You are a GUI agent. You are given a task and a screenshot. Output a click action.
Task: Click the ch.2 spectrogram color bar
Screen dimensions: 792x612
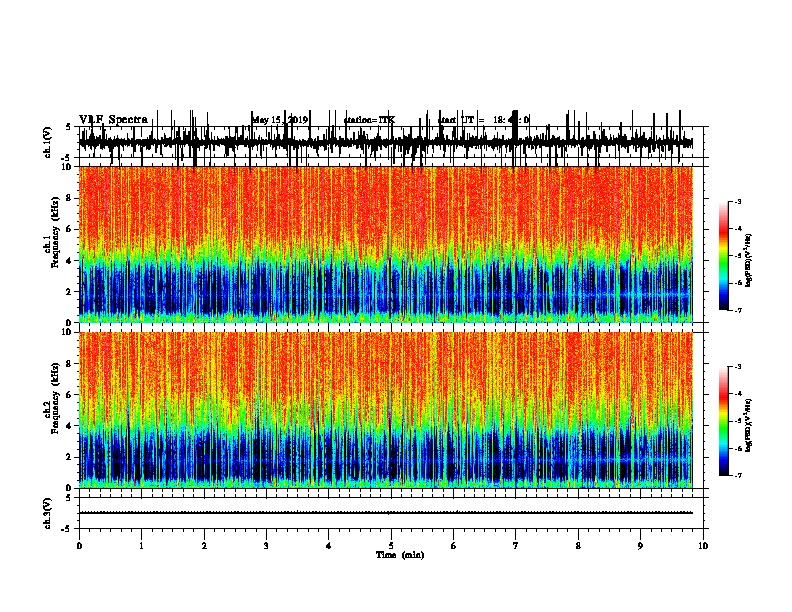coord(723,421)
